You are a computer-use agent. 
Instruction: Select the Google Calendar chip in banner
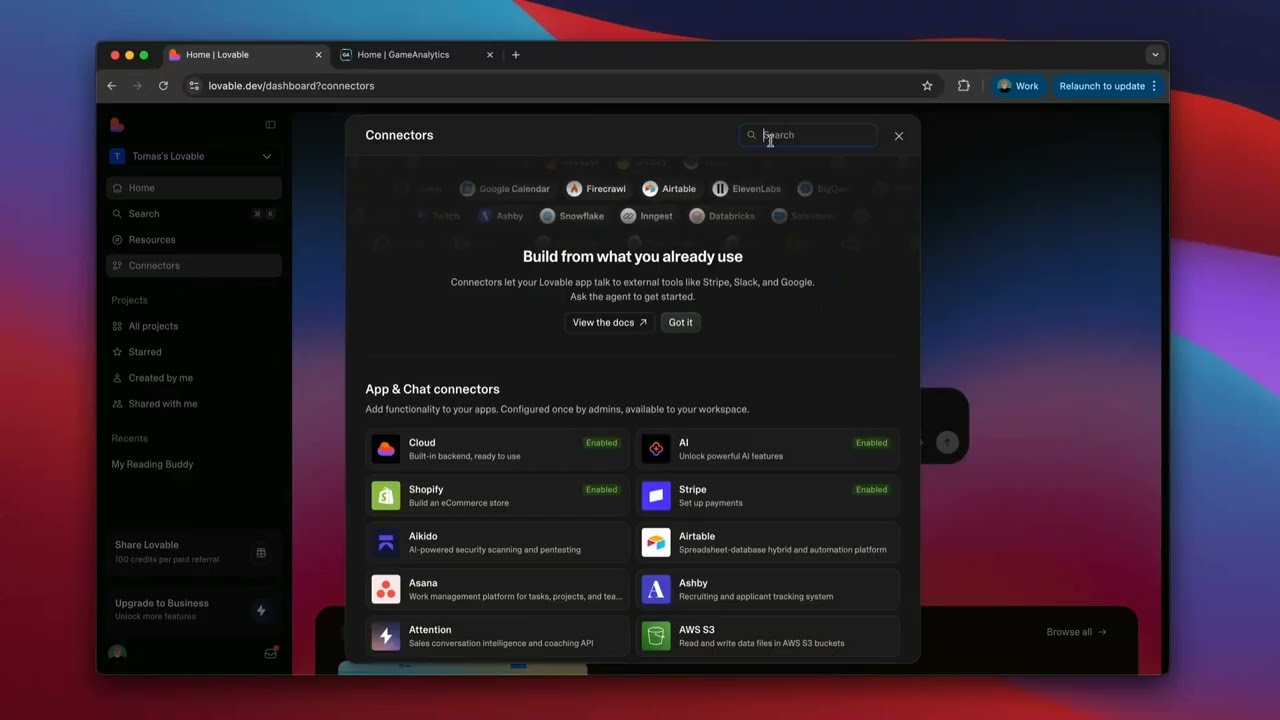505,189
